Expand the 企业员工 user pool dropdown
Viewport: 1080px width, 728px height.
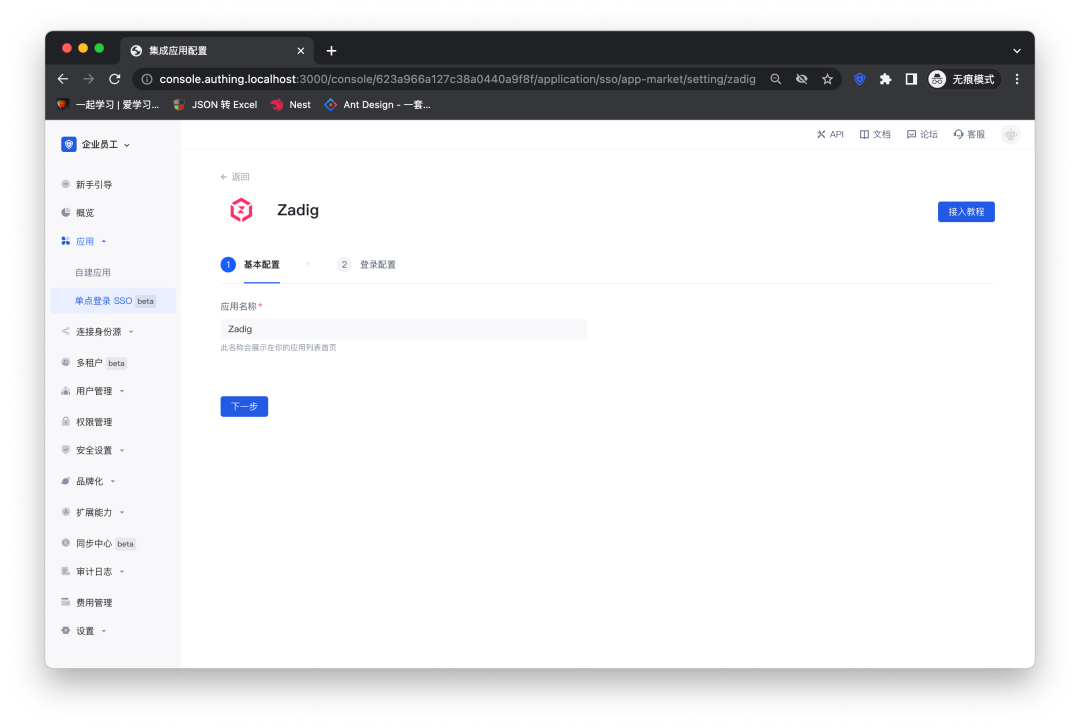pos(97,144)
